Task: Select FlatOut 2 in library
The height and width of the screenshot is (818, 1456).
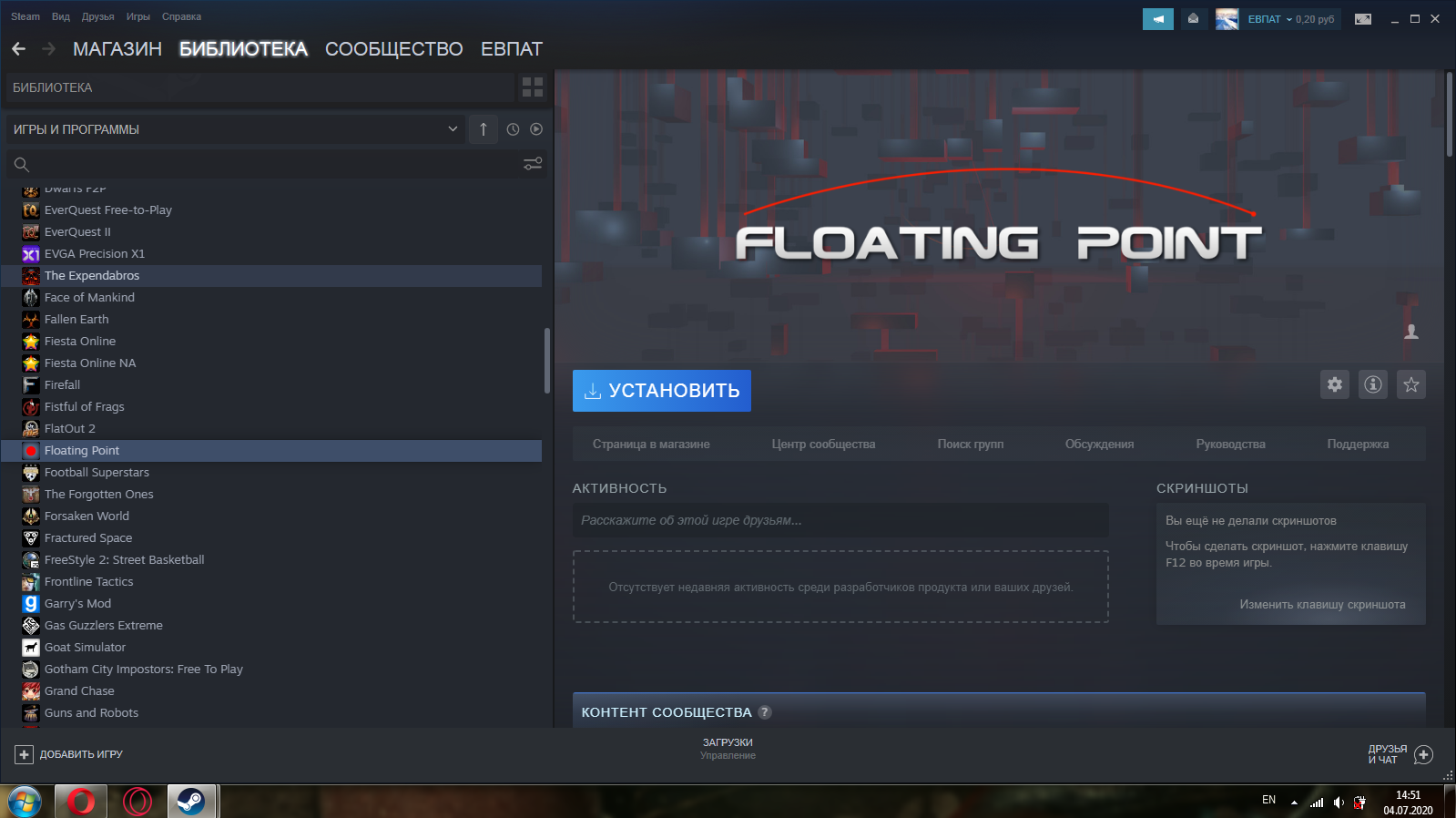Action: pos(271,429)
